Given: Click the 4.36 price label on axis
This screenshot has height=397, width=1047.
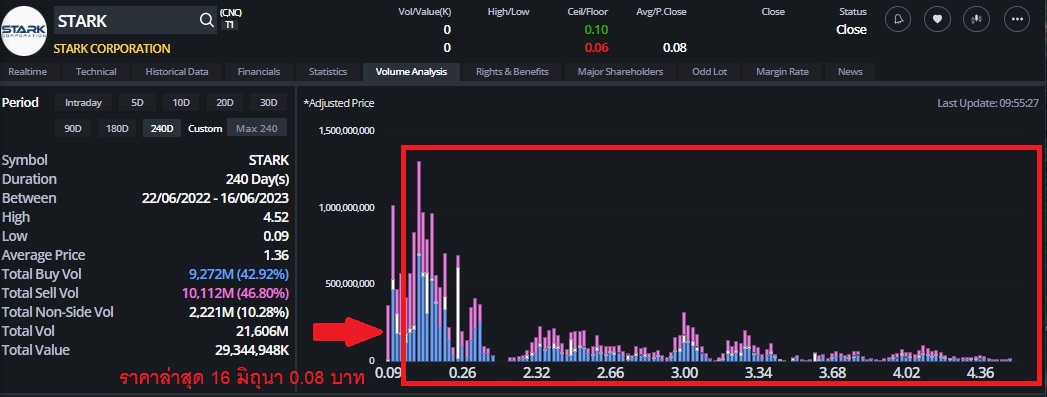Looking at the screenshot, I should [x=980, y=372].
